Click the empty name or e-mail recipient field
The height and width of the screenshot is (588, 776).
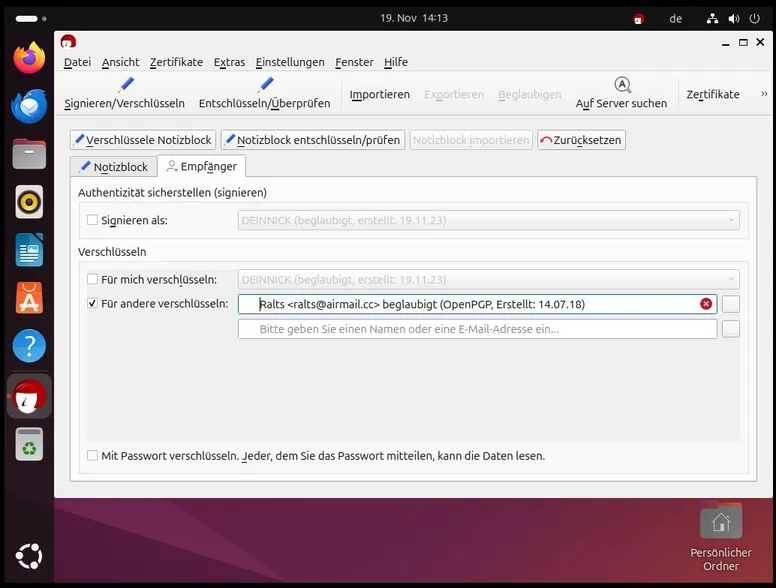(477, 329)
